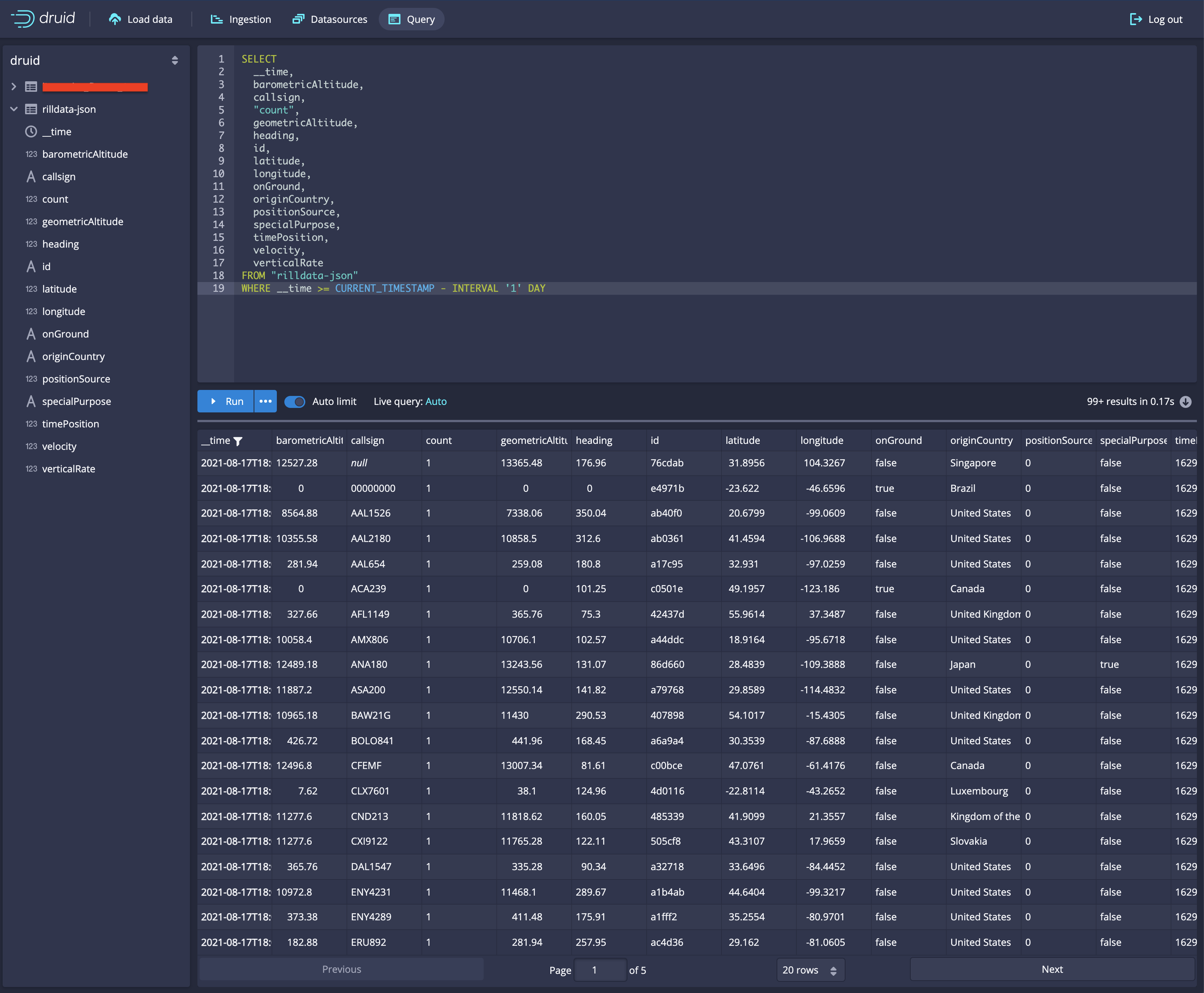
Task: Click the FROM "rilldata-json" line in editor
Action: click(x=299, y=276)
